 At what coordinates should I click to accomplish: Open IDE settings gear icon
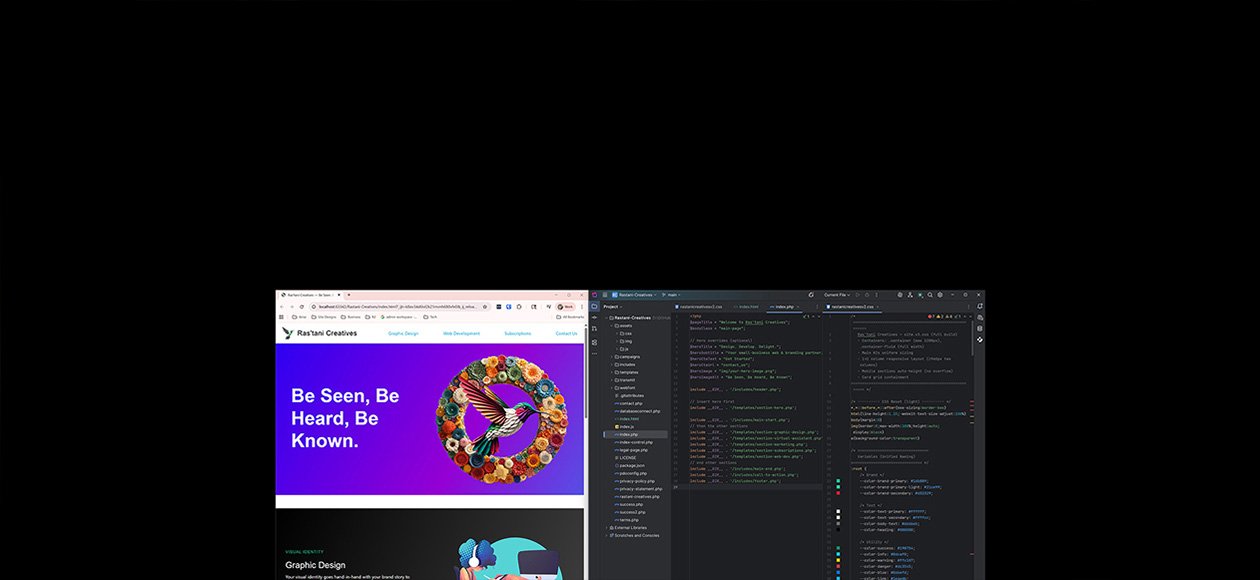click(x=939, y=295)
